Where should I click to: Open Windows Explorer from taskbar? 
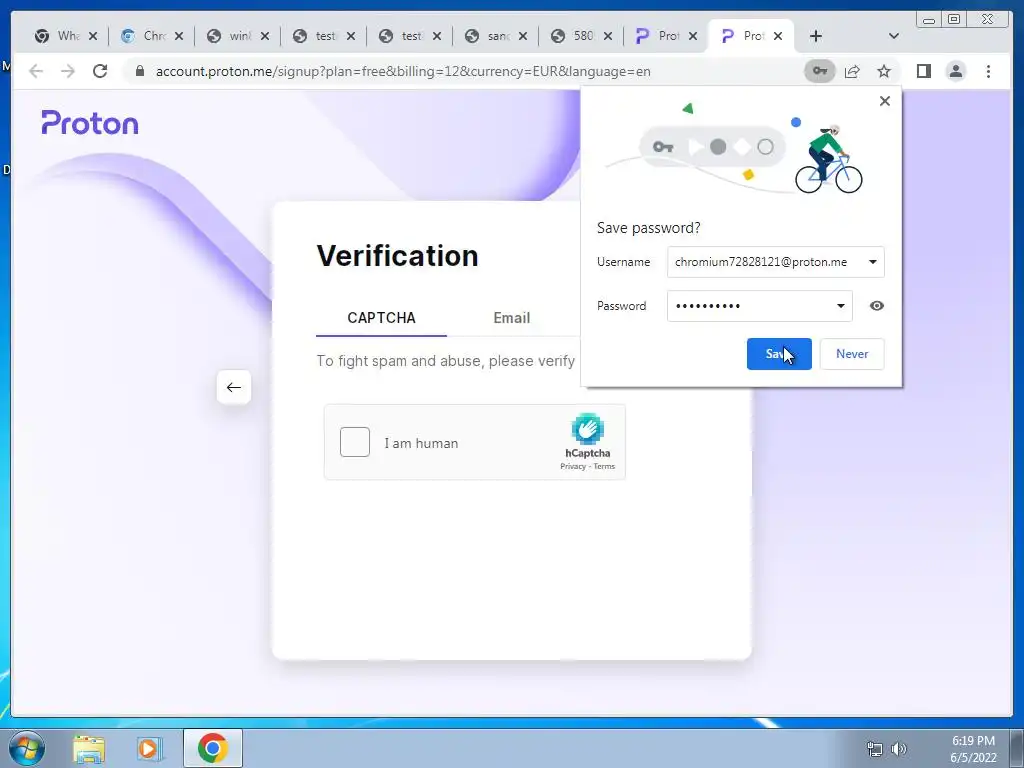(89, 748)
